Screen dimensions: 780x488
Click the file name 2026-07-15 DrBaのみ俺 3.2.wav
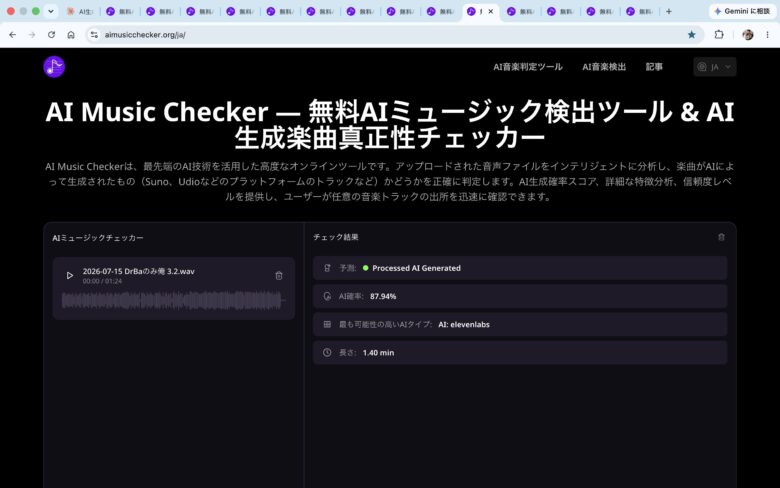point(138,271)
